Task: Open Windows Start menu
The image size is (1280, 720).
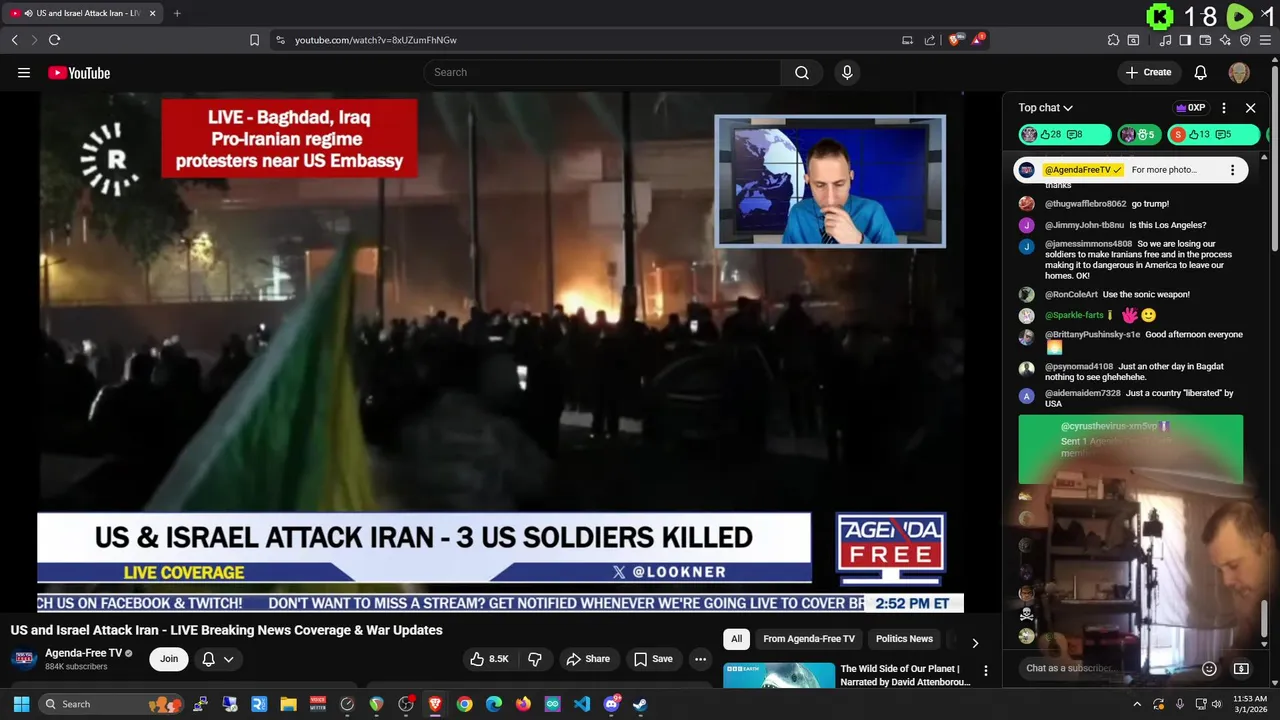Action: tap(21, 704)
